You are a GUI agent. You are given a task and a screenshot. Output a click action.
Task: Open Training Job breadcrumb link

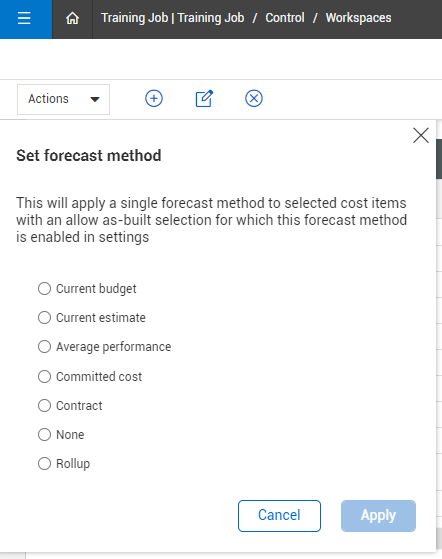coord(173,18)
